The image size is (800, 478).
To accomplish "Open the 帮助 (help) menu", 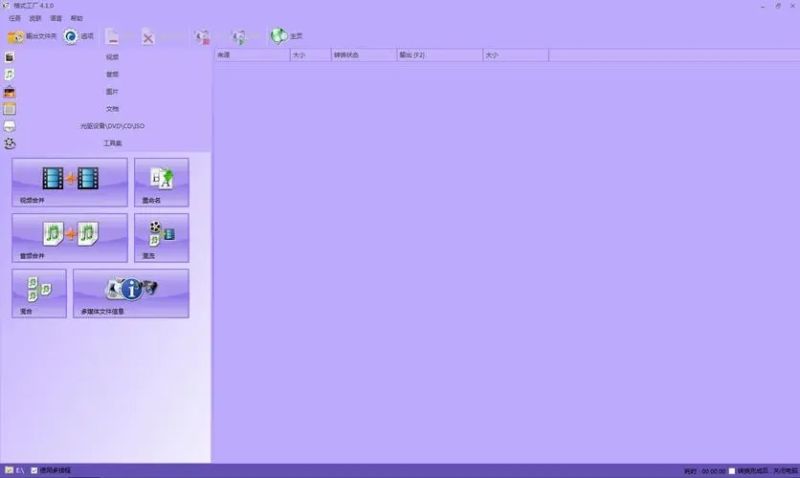I will pos(77,18).
